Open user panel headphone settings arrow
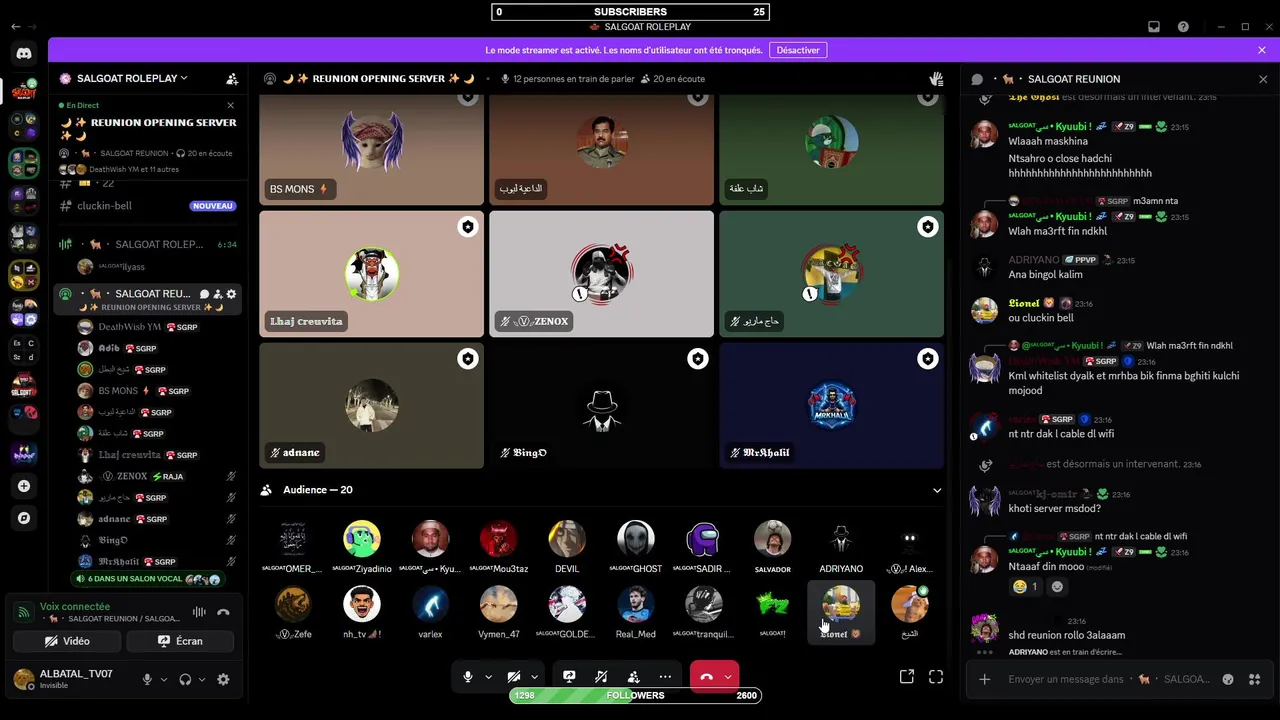Viewport: 1280px width, 720px height. point(202,680)
